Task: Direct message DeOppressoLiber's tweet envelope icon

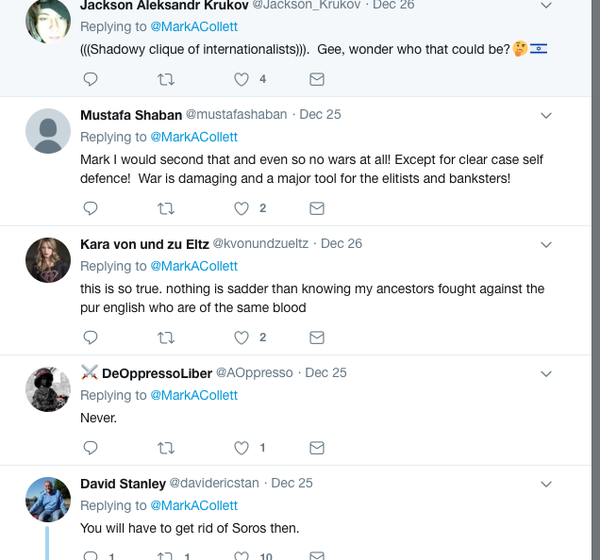Action: click(316, 448)
